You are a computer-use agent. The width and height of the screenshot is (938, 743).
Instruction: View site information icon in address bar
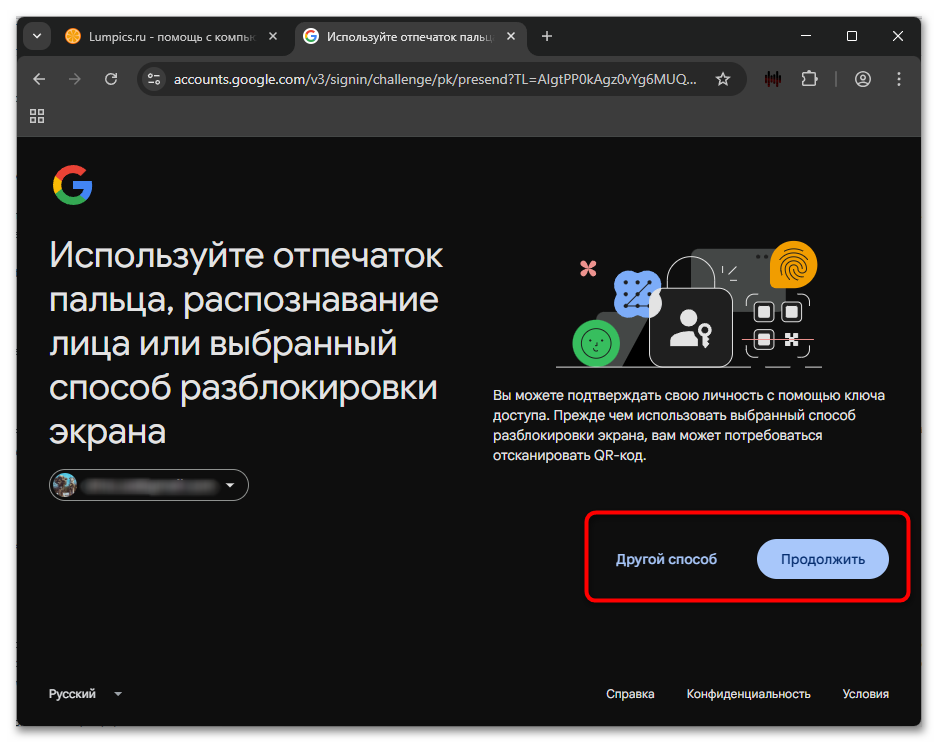[154, 79]
